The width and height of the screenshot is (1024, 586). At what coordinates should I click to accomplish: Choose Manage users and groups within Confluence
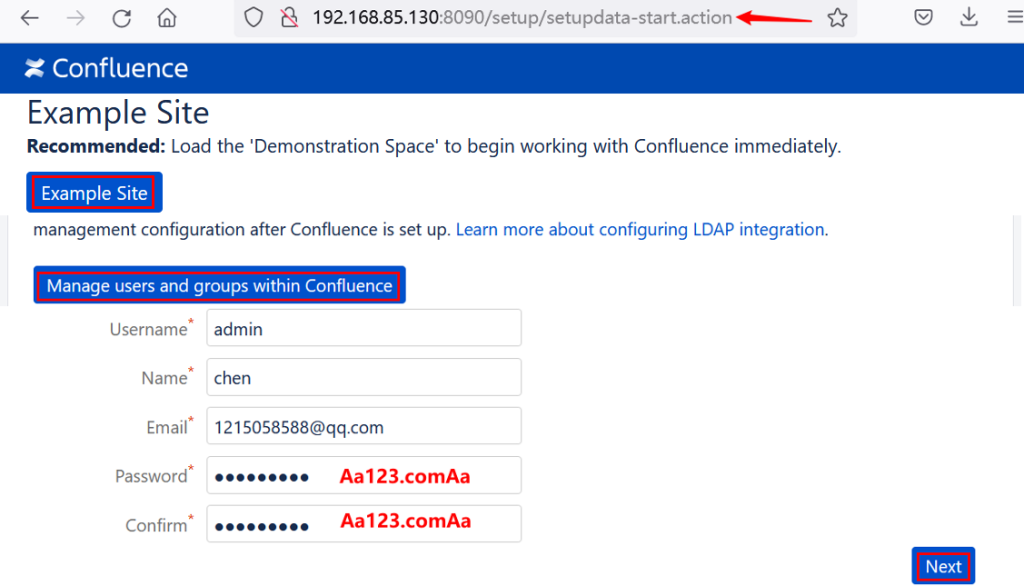point(219,285)
